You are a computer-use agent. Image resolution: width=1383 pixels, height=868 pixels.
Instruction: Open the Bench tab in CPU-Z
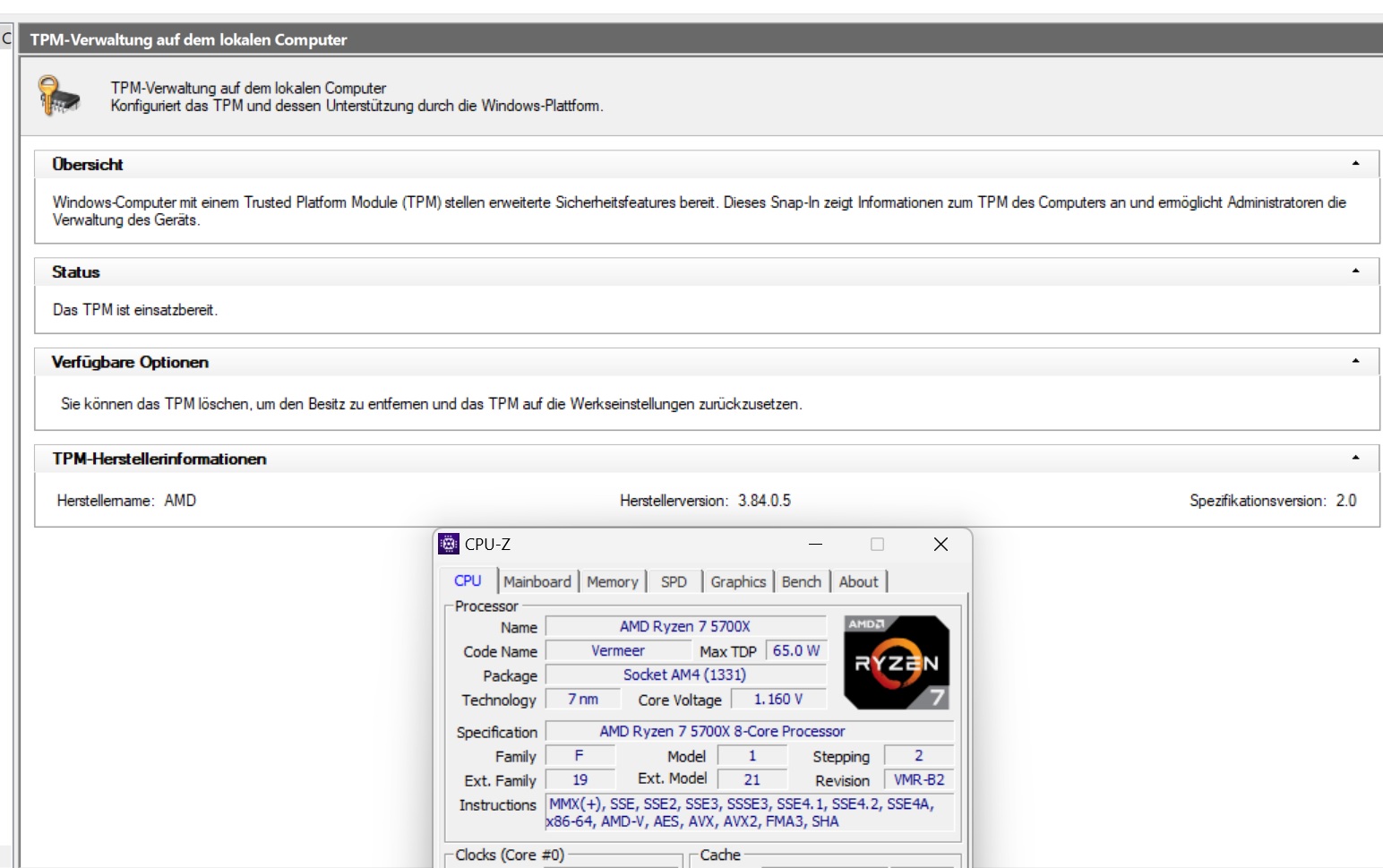[x=801, y=581]
